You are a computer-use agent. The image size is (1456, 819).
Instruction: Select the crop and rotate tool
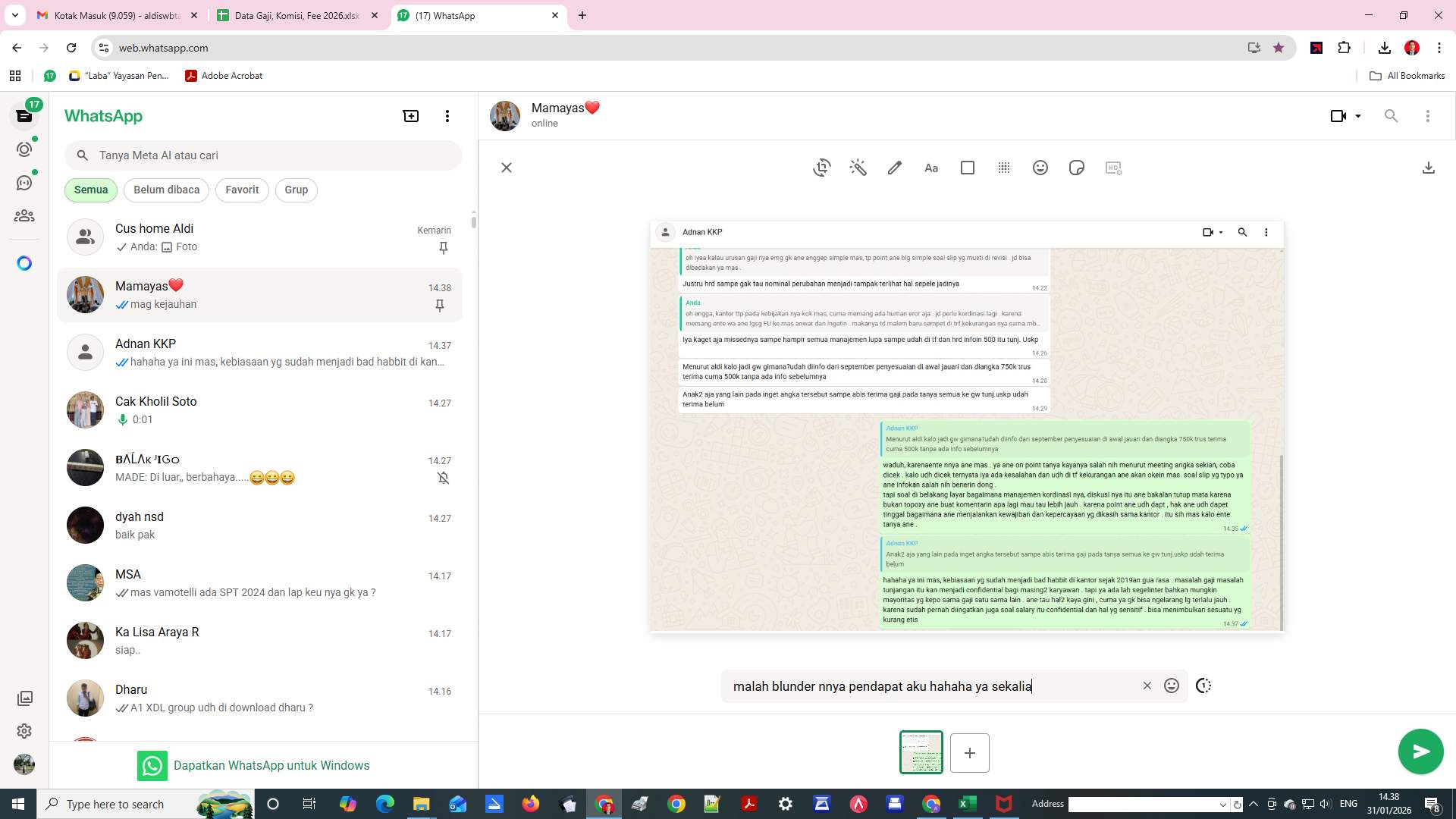tap(821, 167)
